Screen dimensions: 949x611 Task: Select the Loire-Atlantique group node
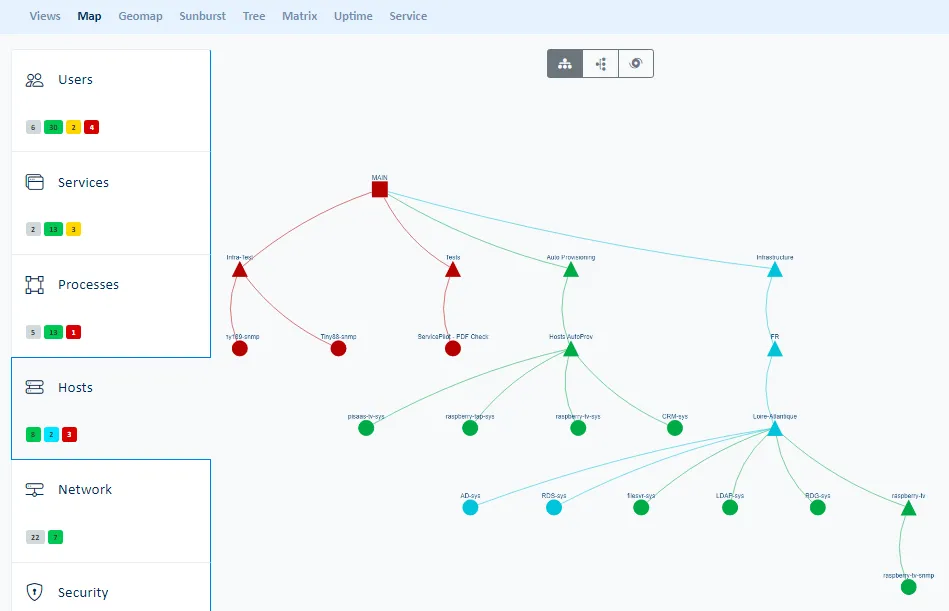[x=774, y=429]
